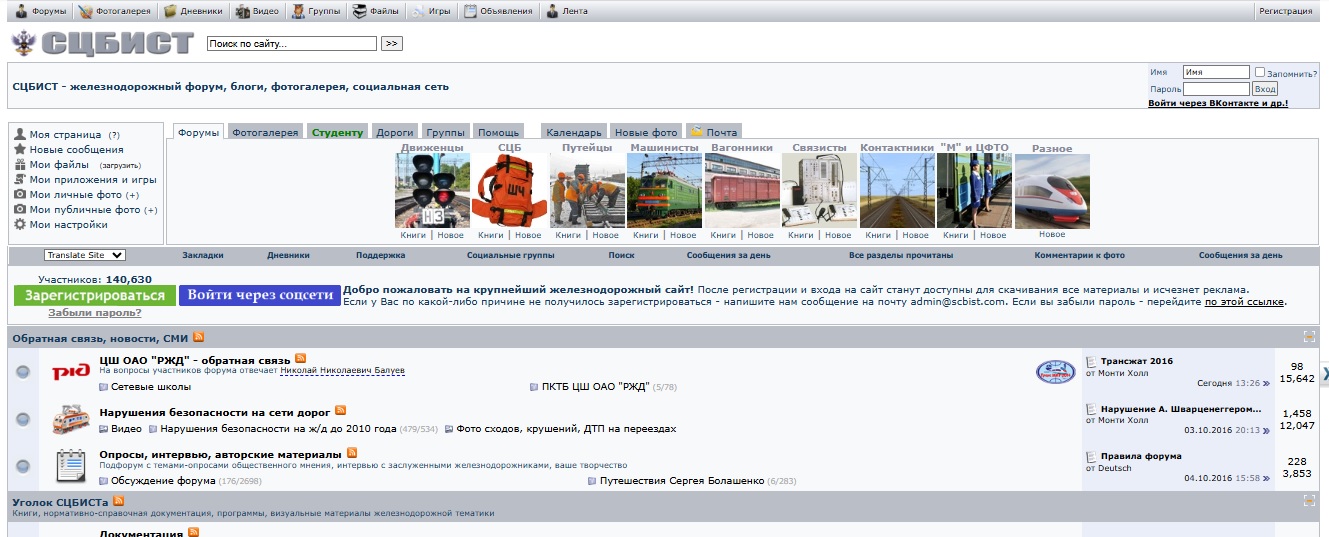
Task: Click the Забыли пароль? link
Action: pyautogui.click(x=95, y=313)
